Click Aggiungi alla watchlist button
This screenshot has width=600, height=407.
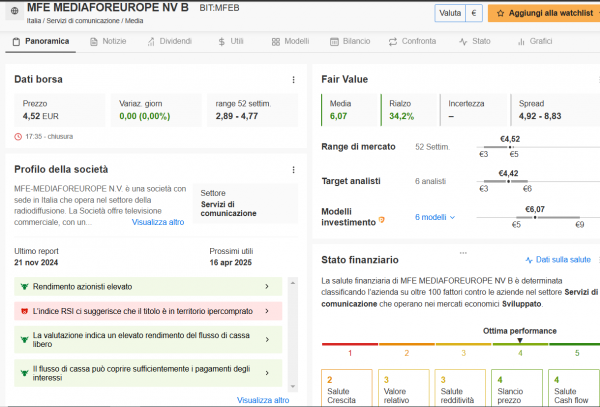pos(544,13)
